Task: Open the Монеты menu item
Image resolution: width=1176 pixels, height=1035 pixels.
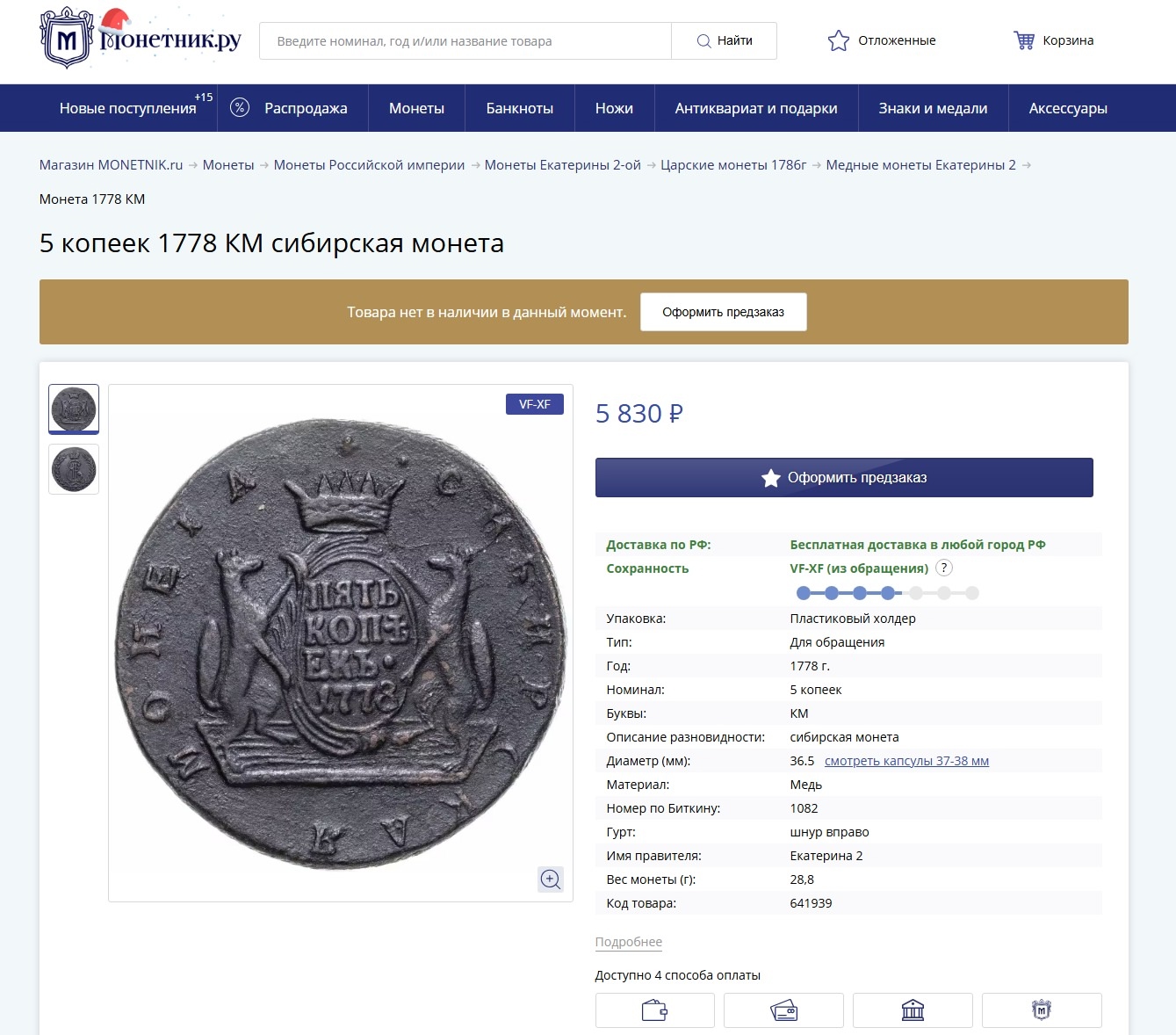Action: point(416,108)
